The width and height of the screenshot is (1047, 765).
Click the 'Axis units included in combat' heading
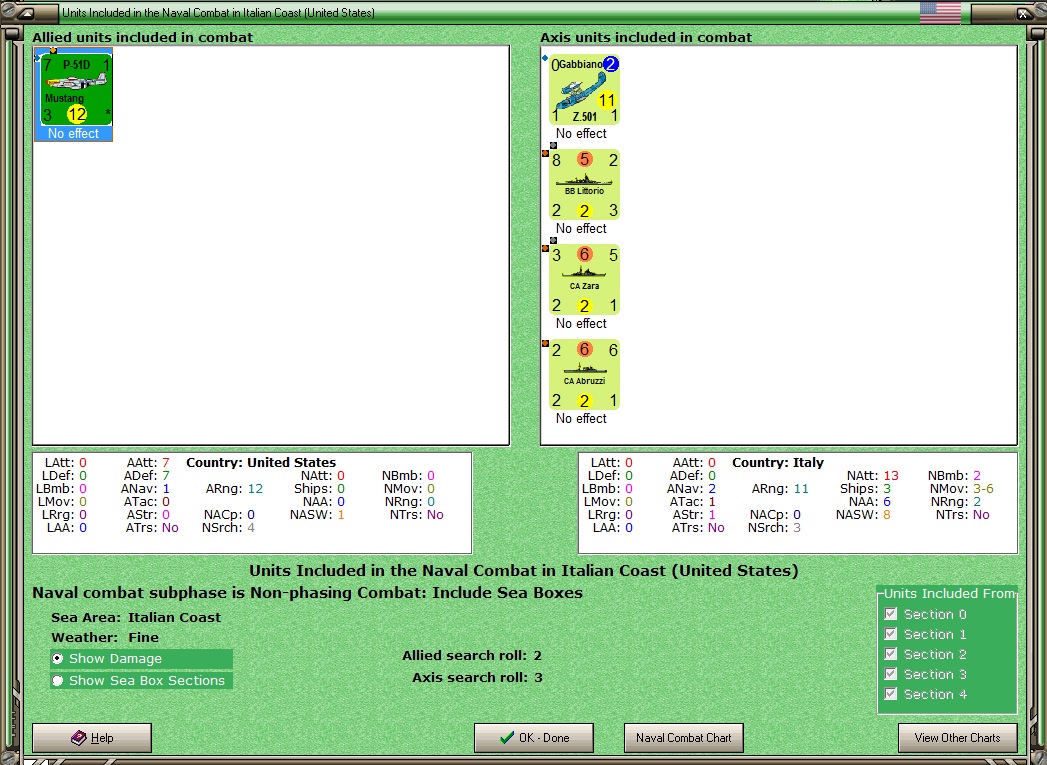click(646, 37)
